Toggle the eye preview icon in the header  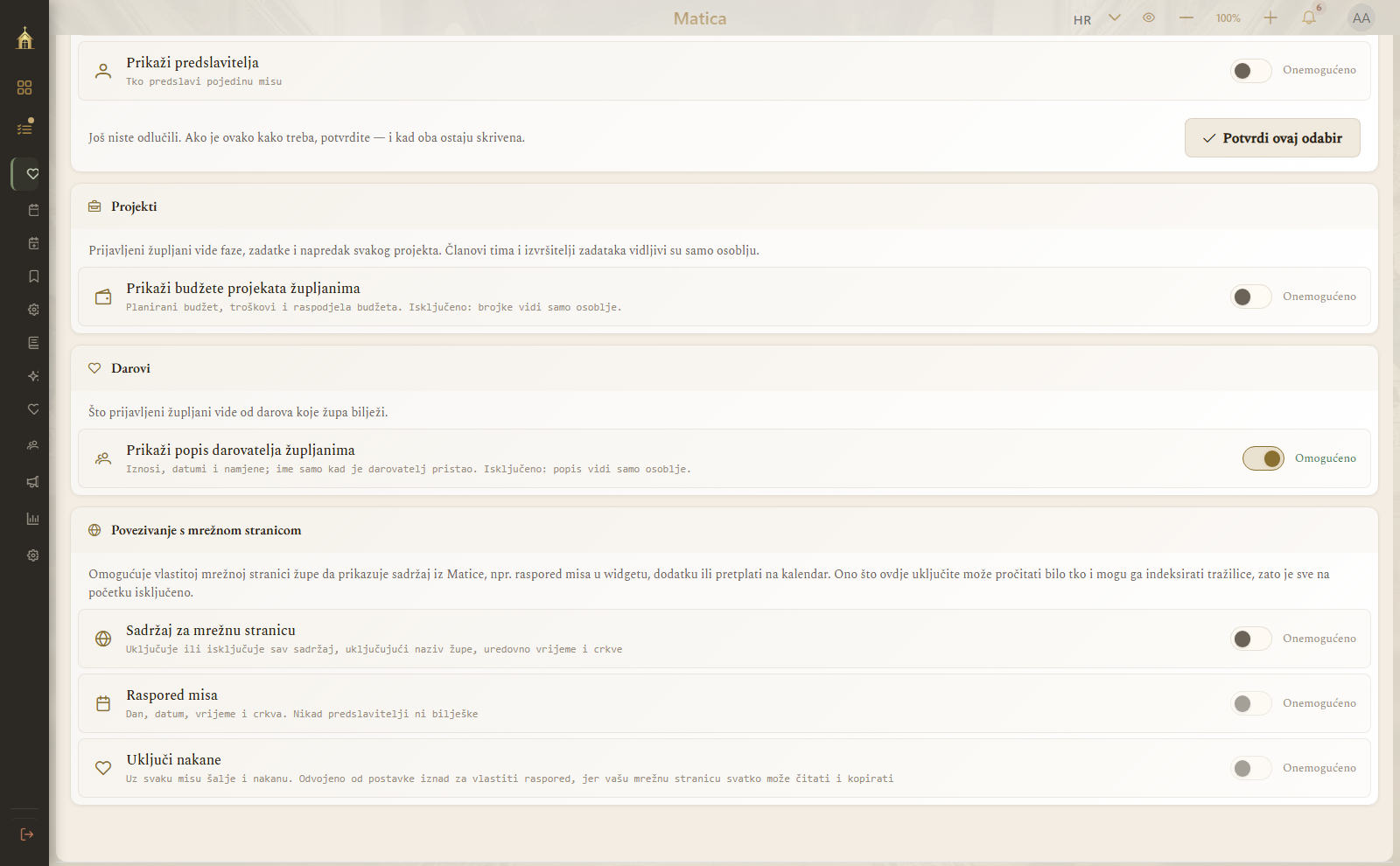(1149, 17)
